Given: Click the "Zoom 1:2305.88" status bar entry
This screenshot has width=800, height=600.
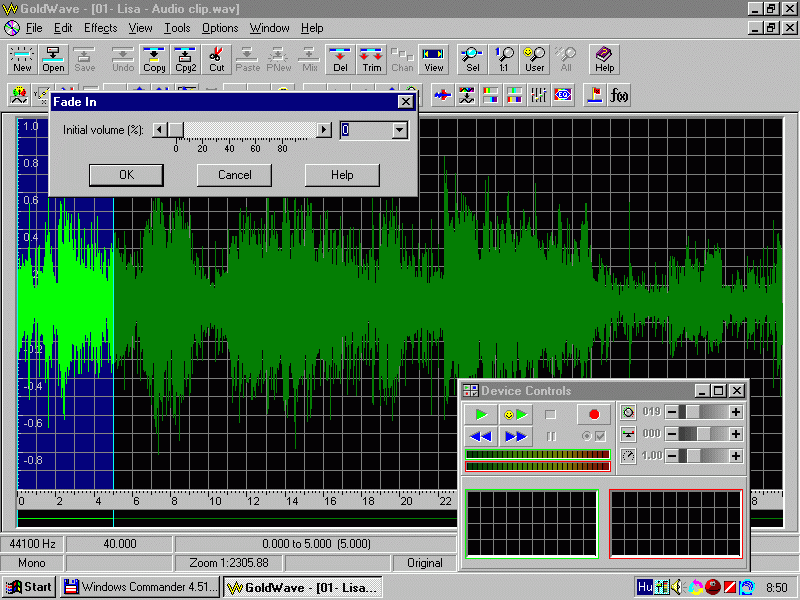Looking at the screenshot, I should click(229, 563).
